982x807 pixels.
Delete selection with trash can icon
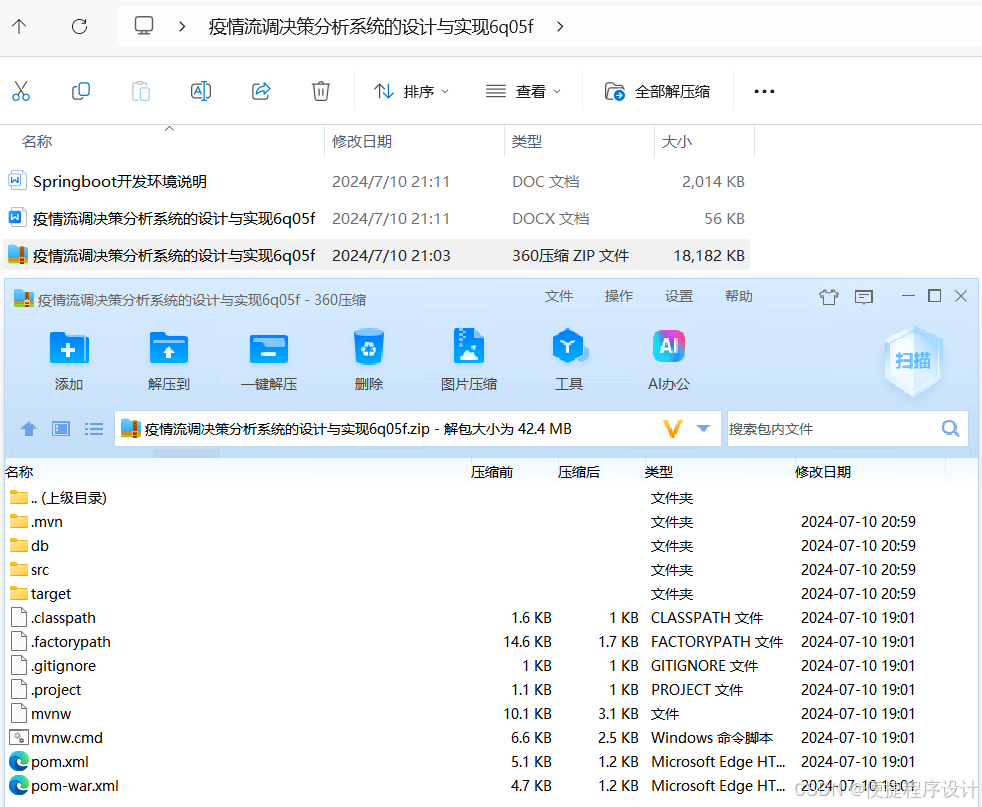pyautogui.click(x=321, y=91)
